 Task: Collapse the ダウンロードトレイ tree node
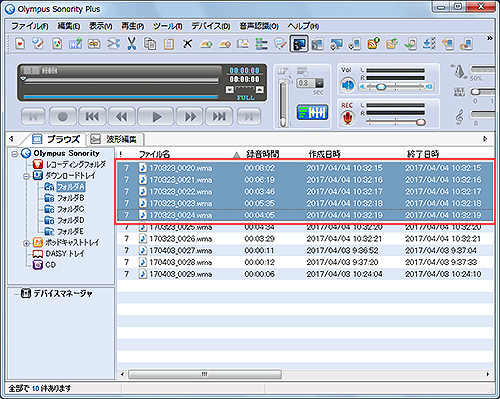coord(26,176)
